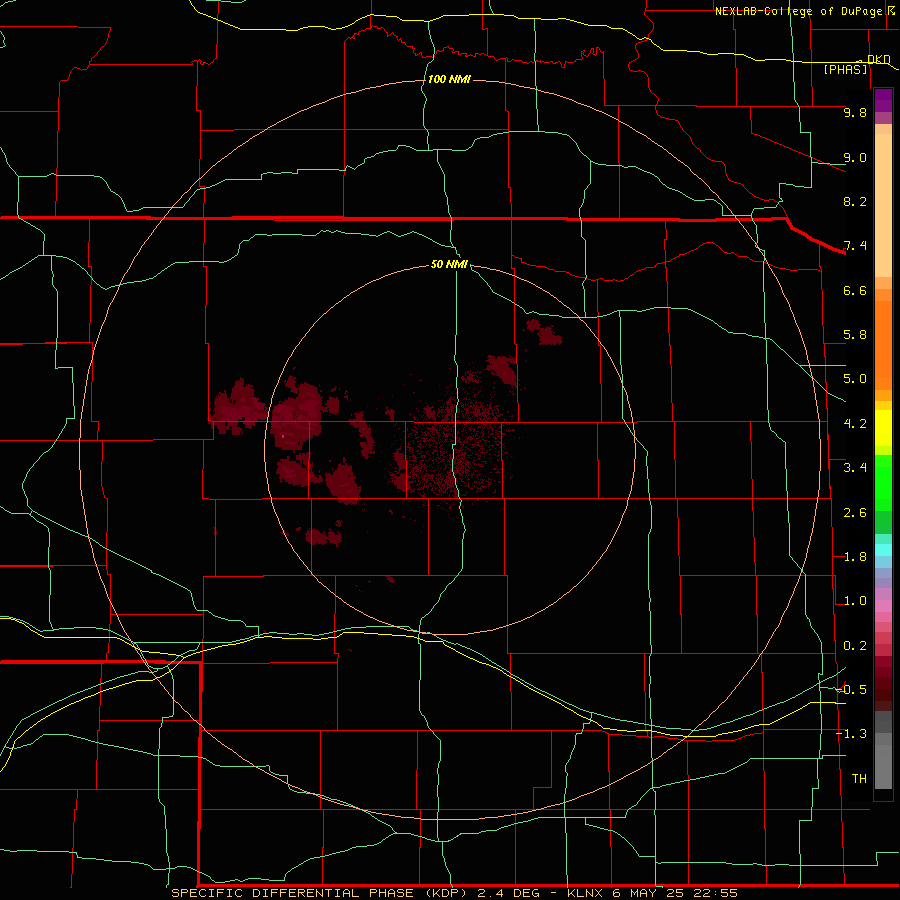900x900 pixels.
Task: Click the 9.0 scale value
Action: tap(855, 157)
